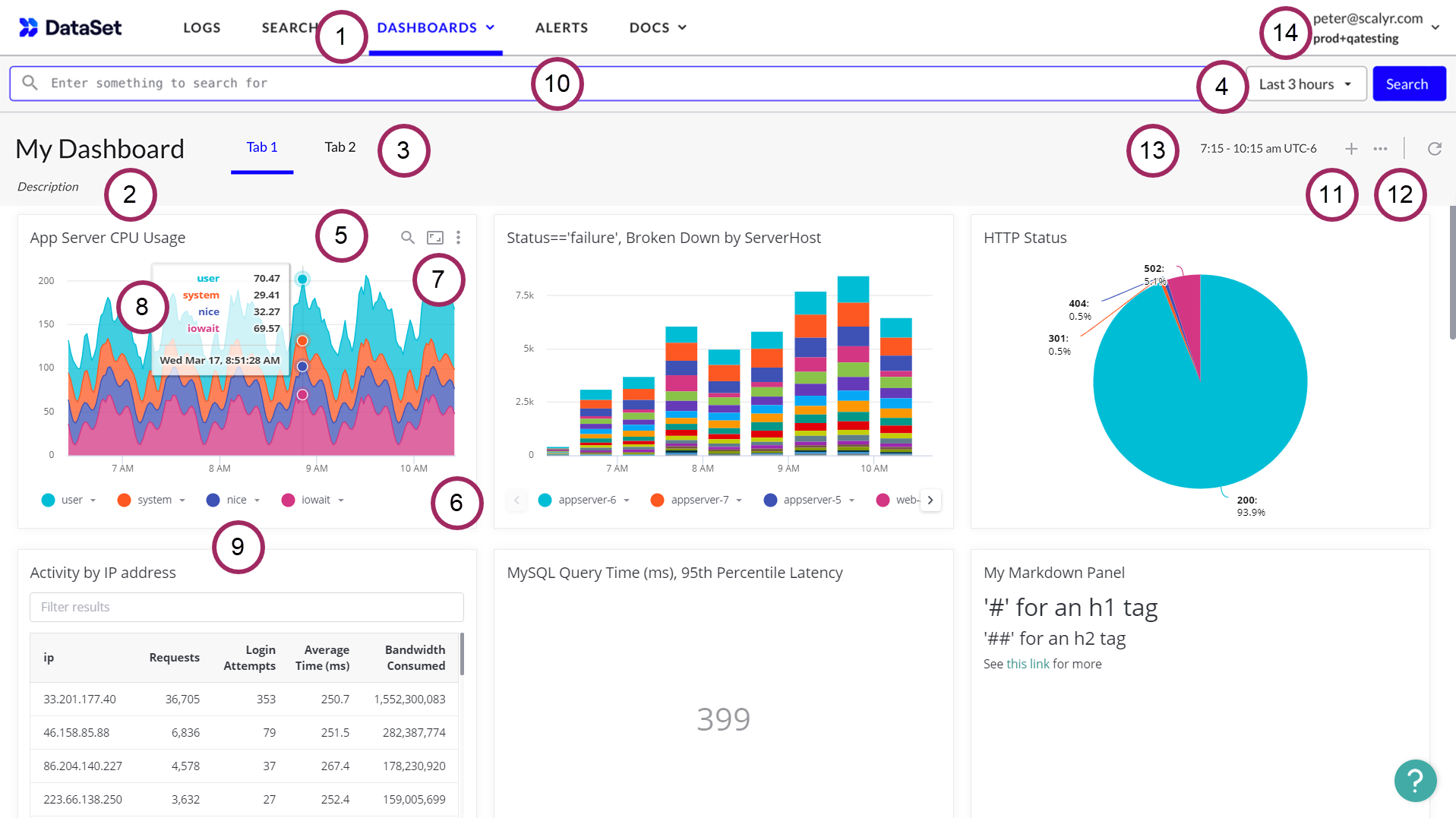Toggle the system series visibility
The height and width of the screenshot is (818, 1456).
tap(154, 500)
